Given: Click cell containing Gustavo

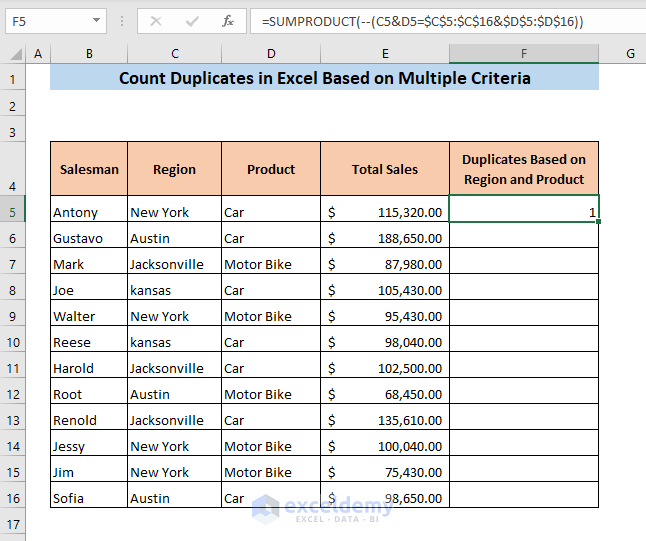Looking at the screenshot, I should pos(89,238).
